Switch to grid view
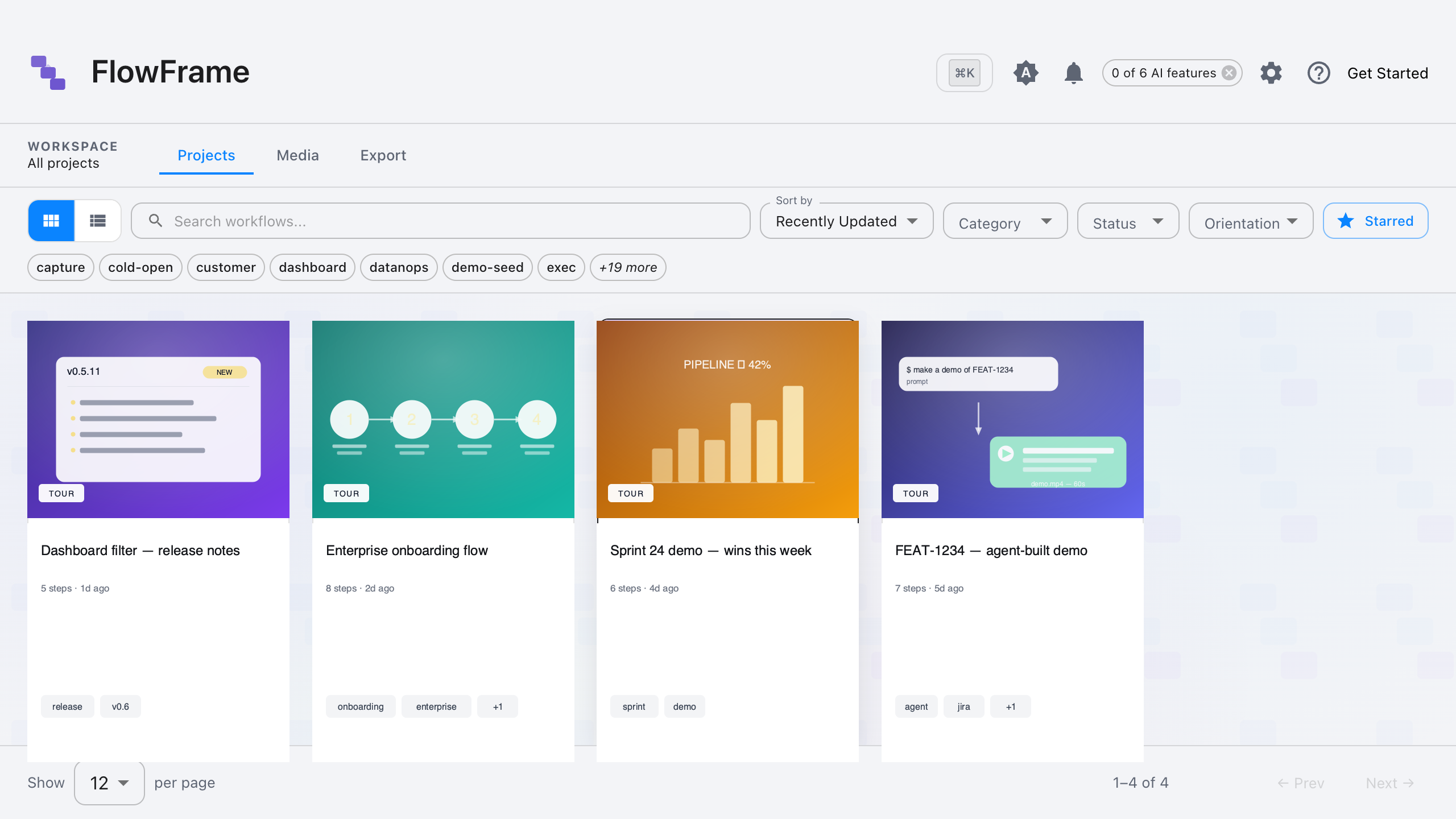1456x819 pixels. click(51, 221)
